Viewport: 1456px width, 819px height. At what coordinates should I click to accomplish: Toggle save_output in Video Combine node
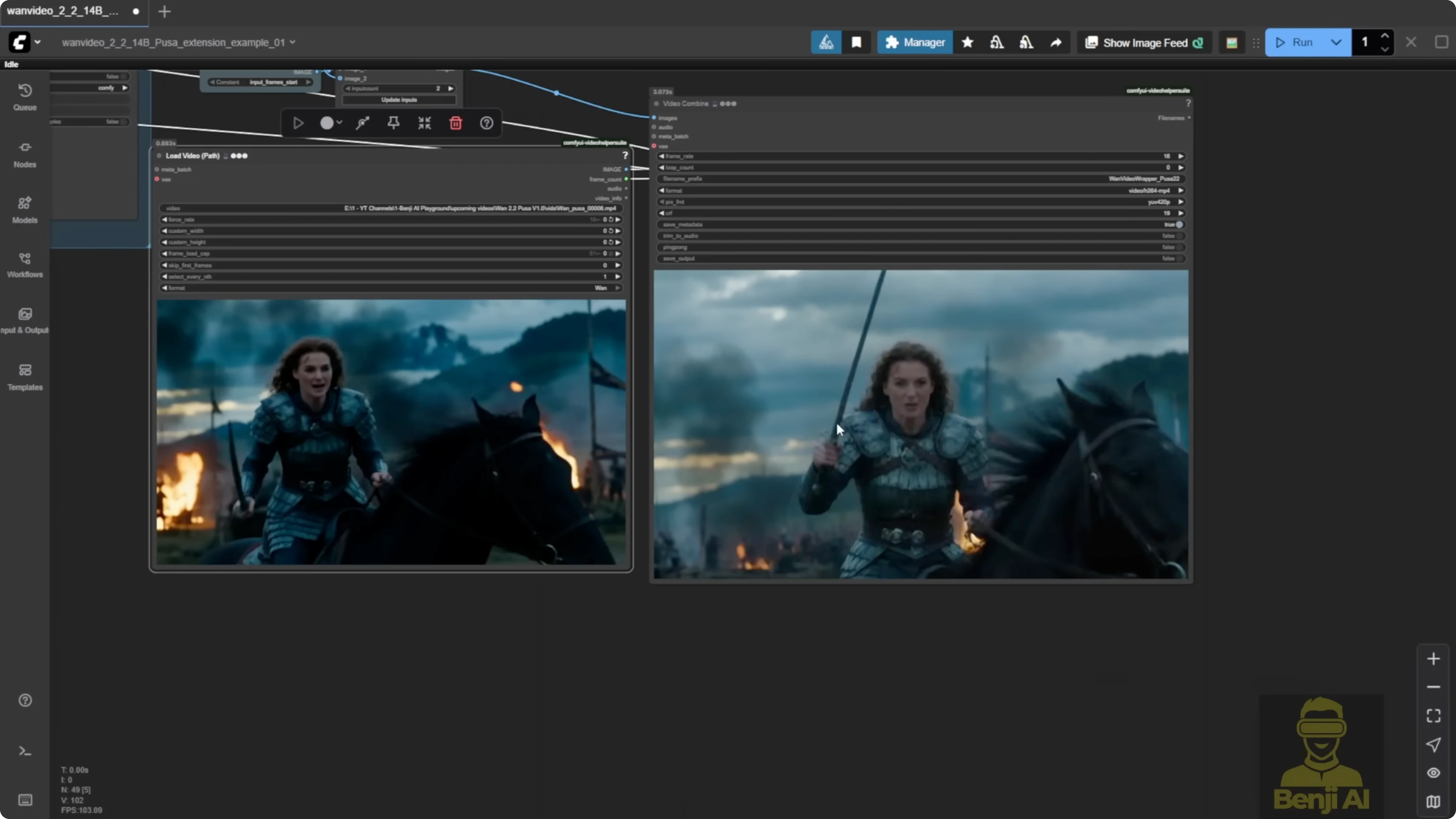(1179, 258)
